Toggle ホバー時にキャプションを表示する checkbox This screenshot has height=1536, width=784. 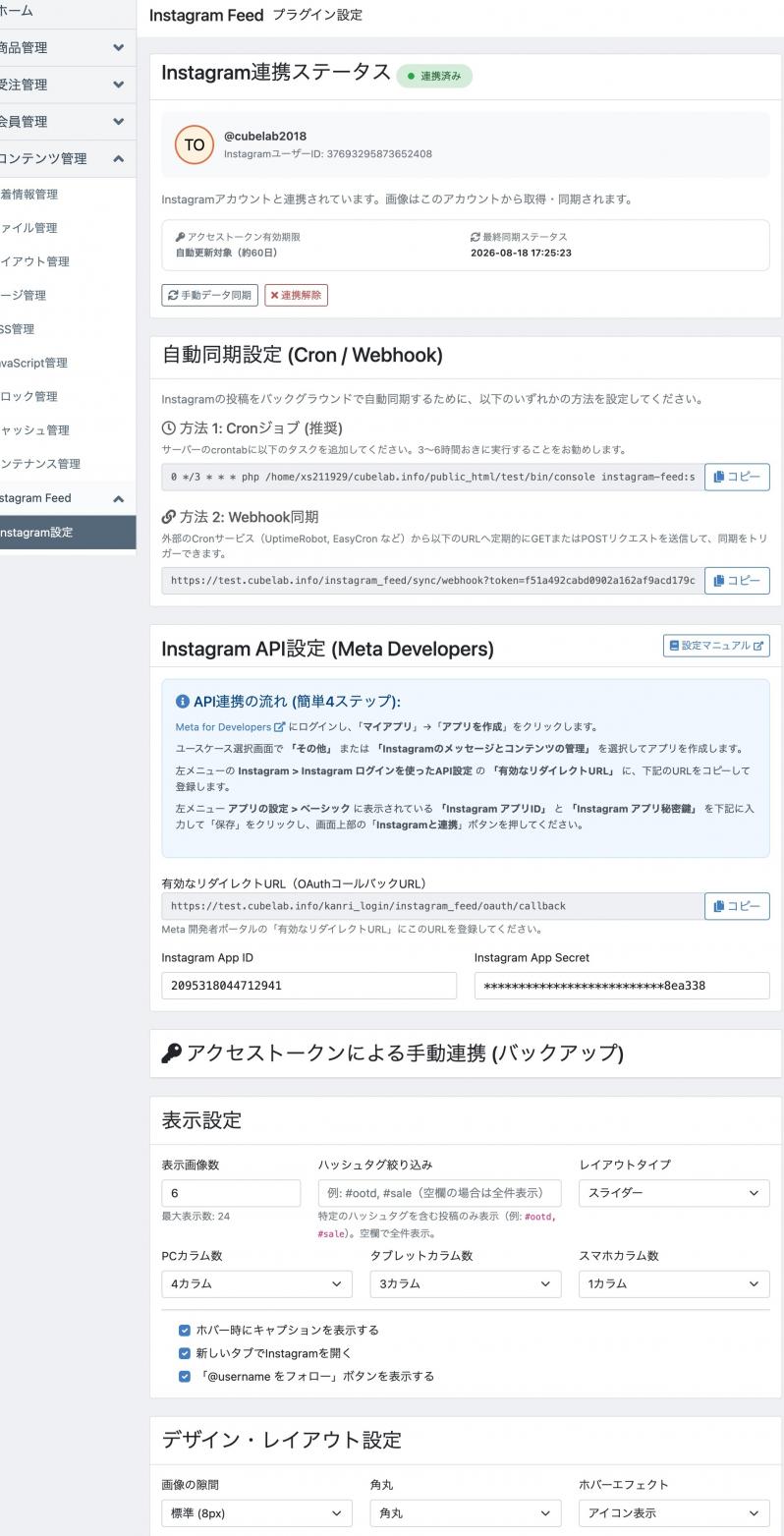click(x=184, y=1331)
